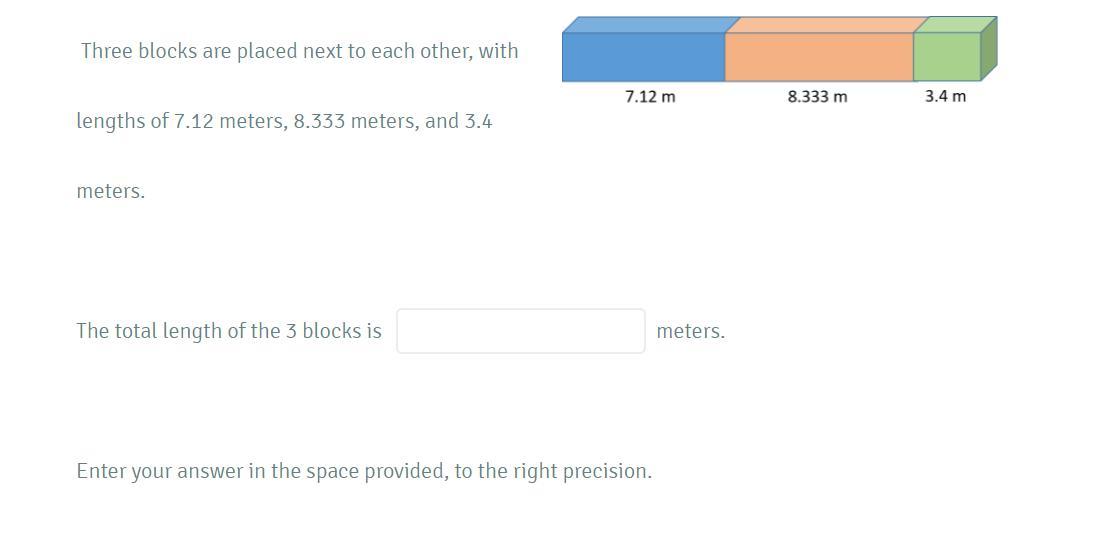This screenshot has width=1110, height=543.
Task: Click the "3.4 m" label under the diagram
Action: tap(945, 96)
